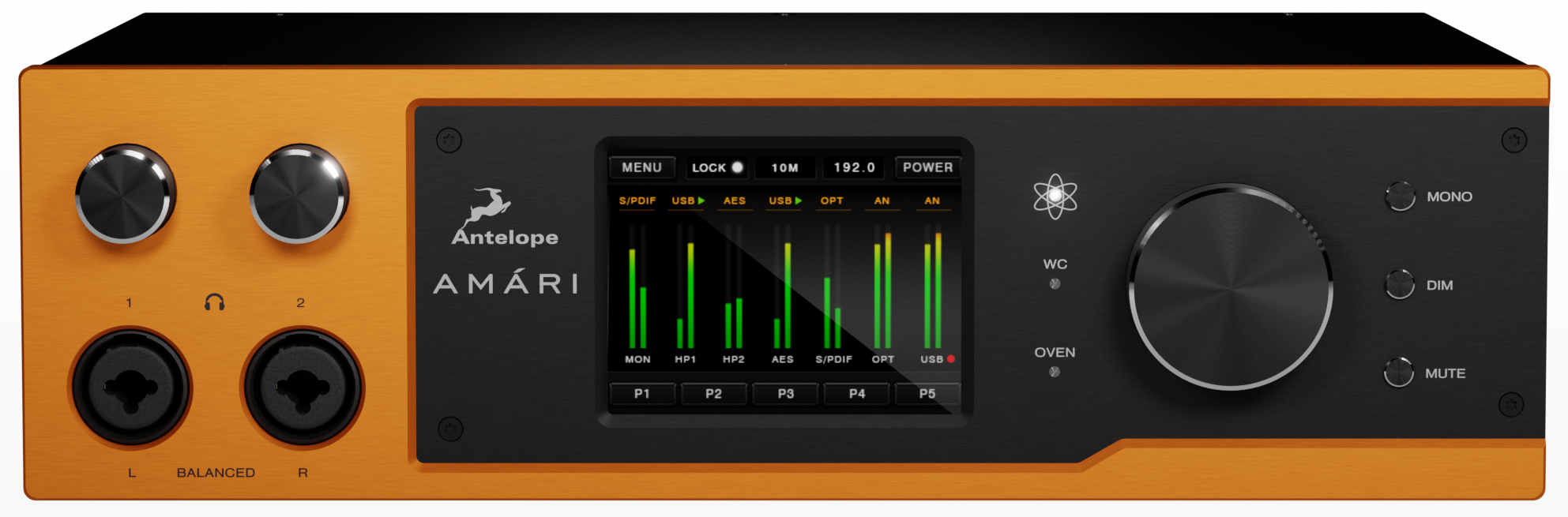Viewport: 1568px width, 517px height.
Task: Click the OVEN label text
Action: pyautogui.click(x=1055, y=352)
